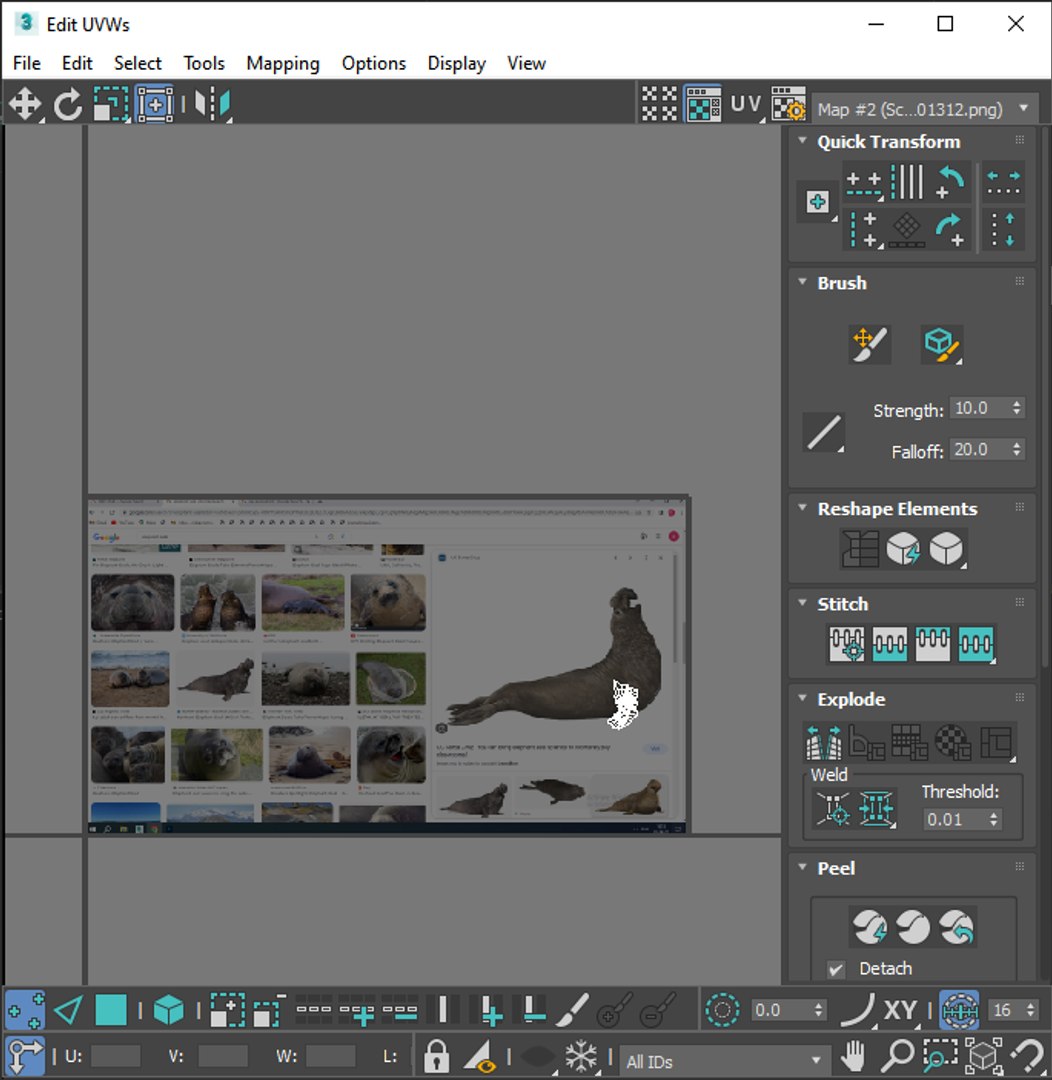Click the Stitch to Source icon

tap(933, 644)
